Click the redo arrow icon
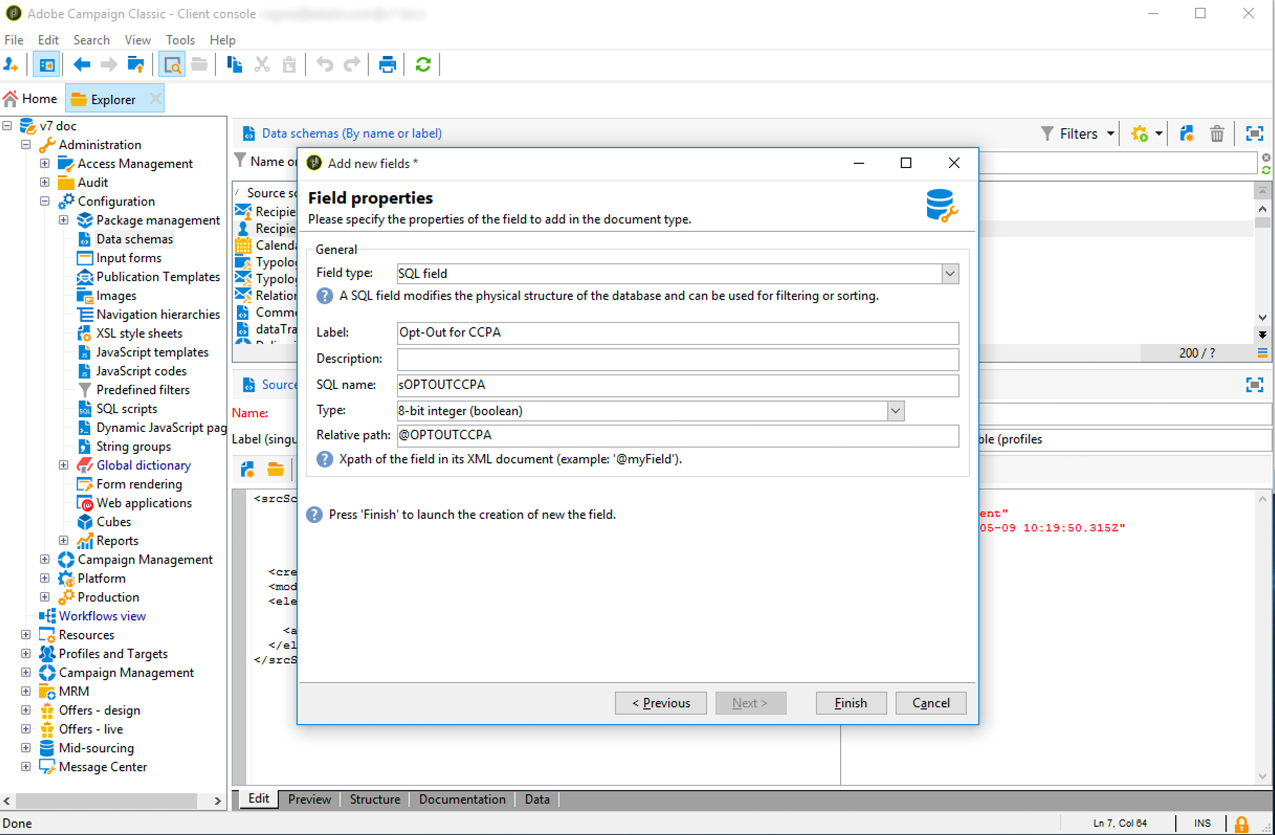This screenshot has height=835, width=1275. [352, 65]
